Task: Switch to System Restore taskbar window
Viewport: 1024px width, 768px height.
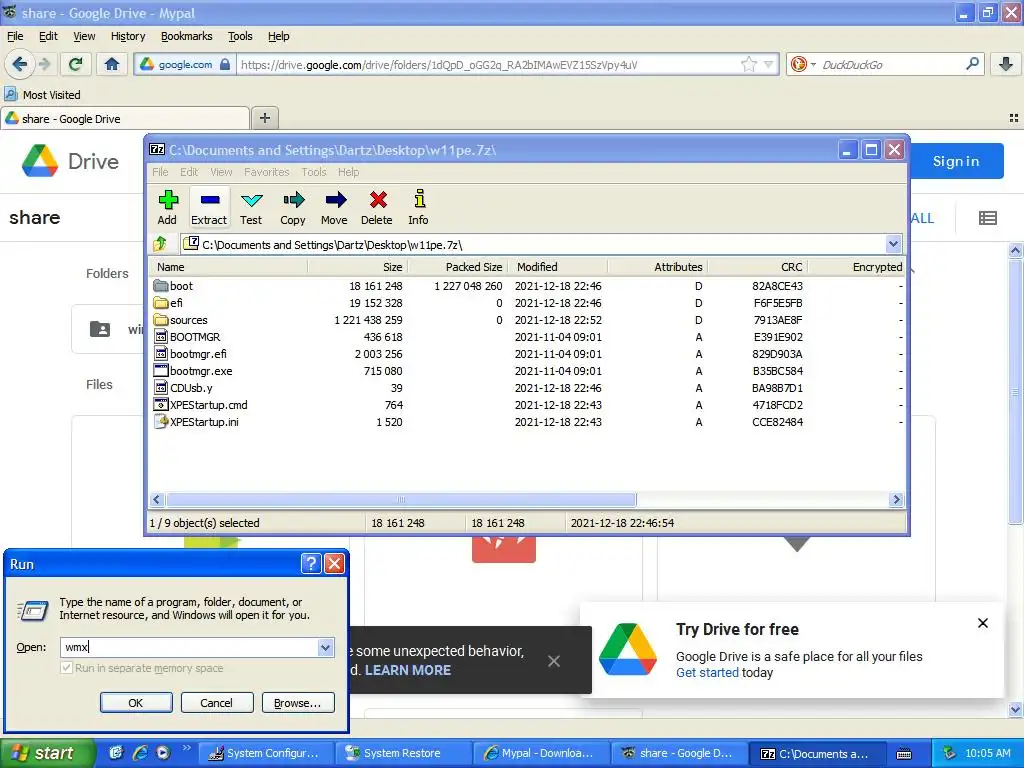Action: click(x=402, y=753)
